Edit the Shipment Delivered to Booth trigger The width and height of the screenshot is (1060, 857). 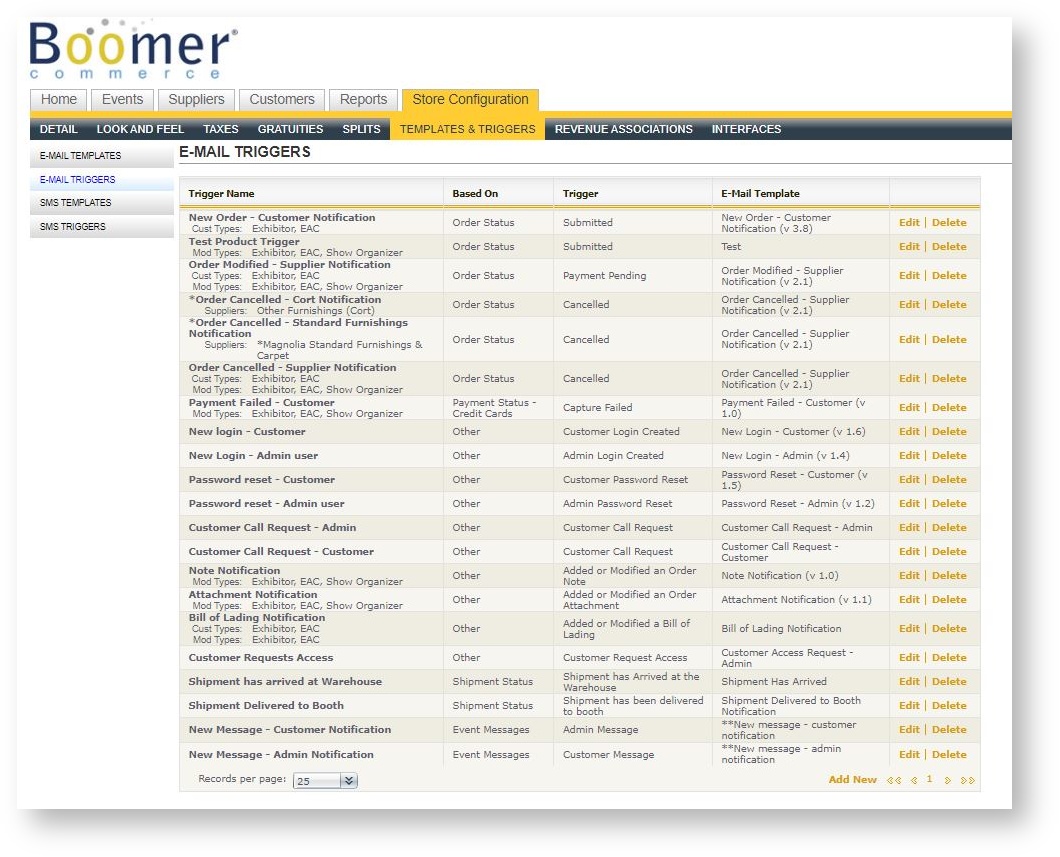pos(908,706)
